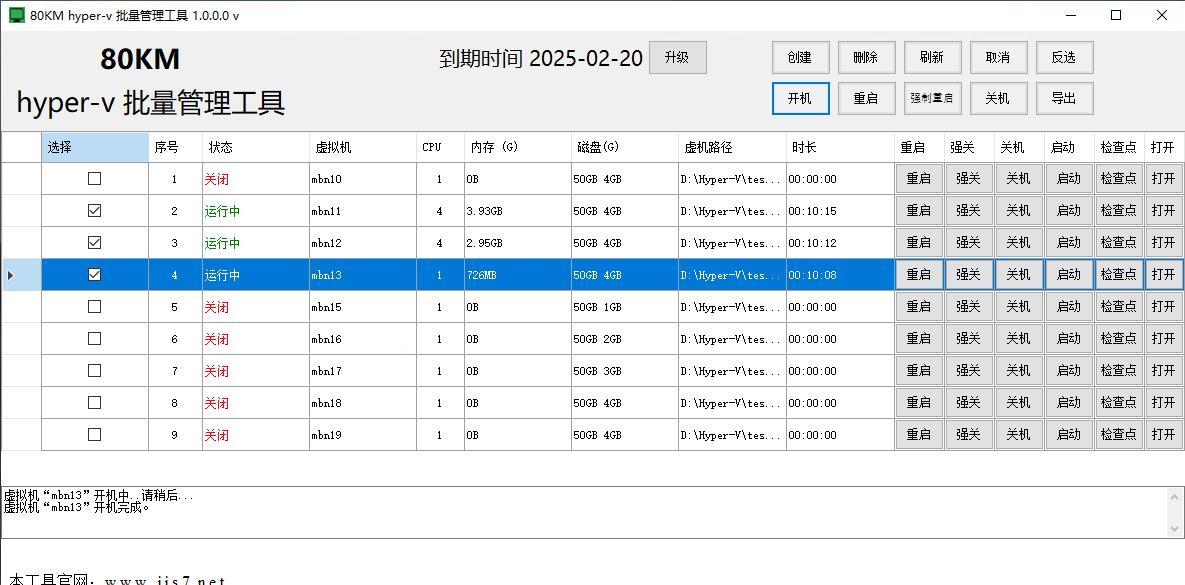Click the 2.95GB memory cell
Screen dimensions: 1185x585
pos(518,243)
